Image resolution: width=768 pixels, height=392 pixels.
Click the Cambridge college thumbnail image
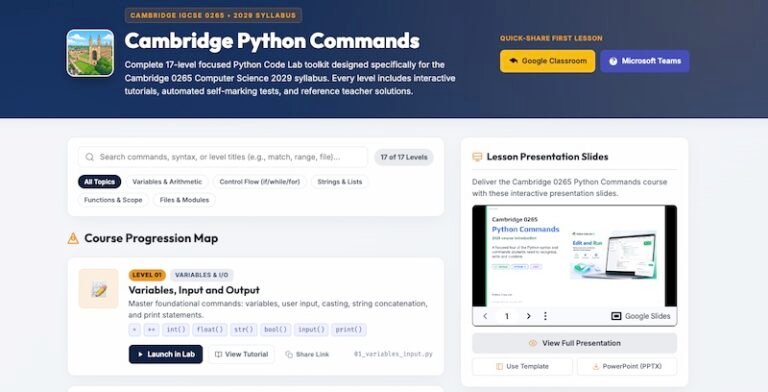coord(90,53)
